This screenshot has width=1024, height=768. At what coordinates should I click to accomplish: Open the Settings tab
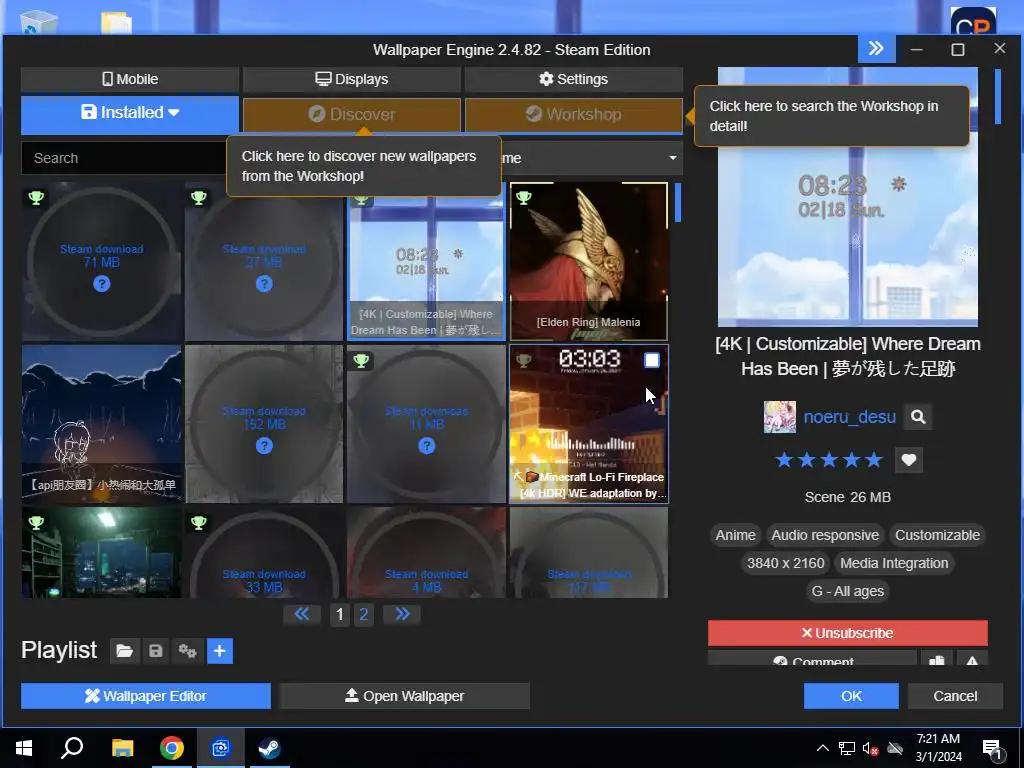pyautogui.click(x=573, y=79)
